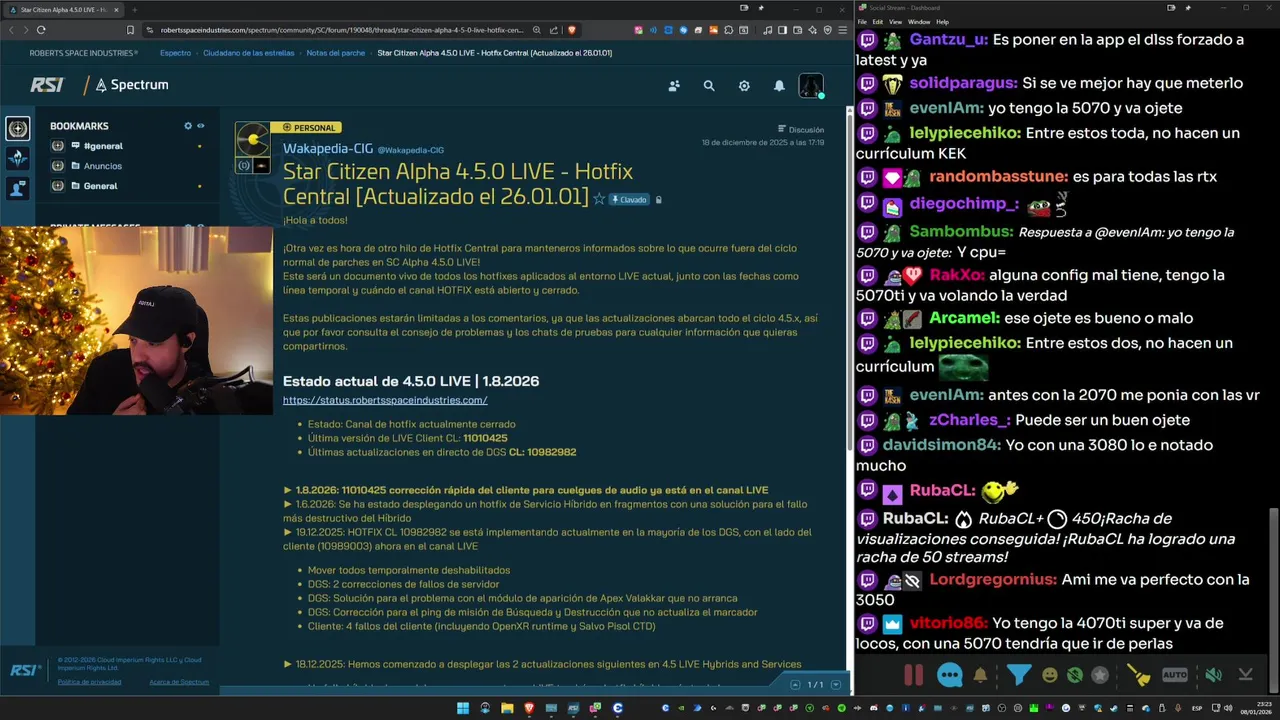This screenshot has height=720, width=1280.
Task: Click the blue chat bubble icon in Social Stream
Action: click(x=950, y=675)
